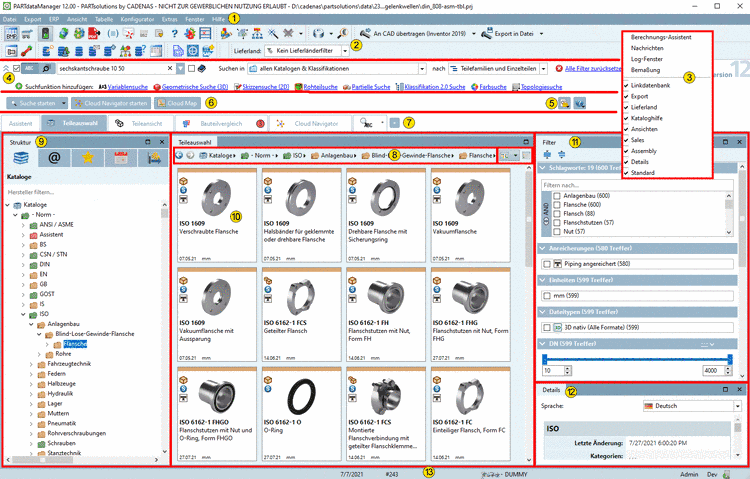750x479 pixels.
Task: Click the globe icon next to marker 5
Action: (580, 103)
